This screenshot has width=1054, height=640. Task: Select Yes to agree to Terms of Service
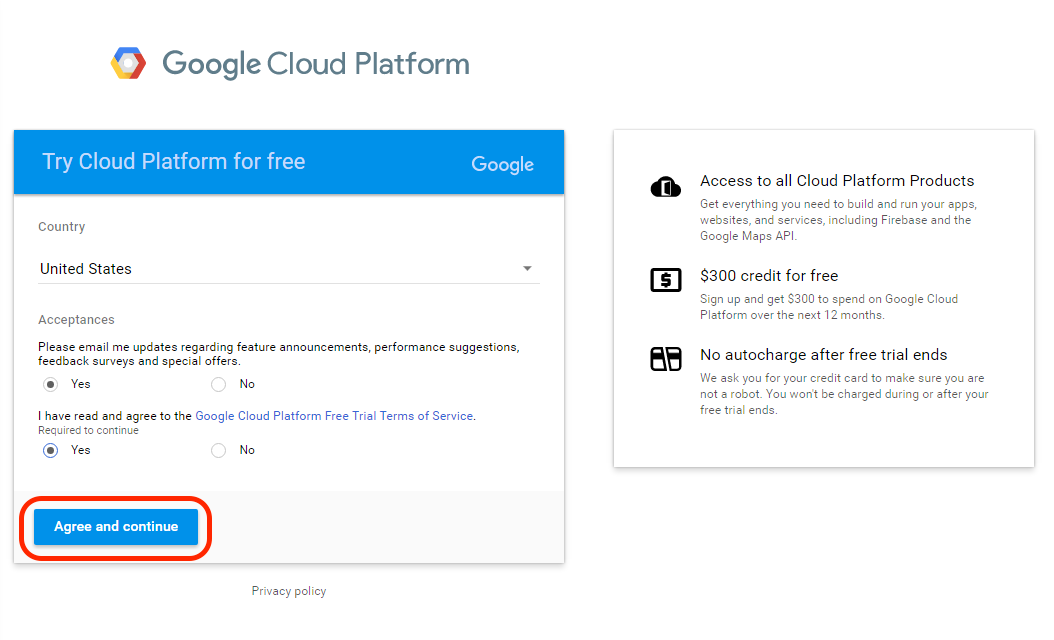(x=50, y=450)
